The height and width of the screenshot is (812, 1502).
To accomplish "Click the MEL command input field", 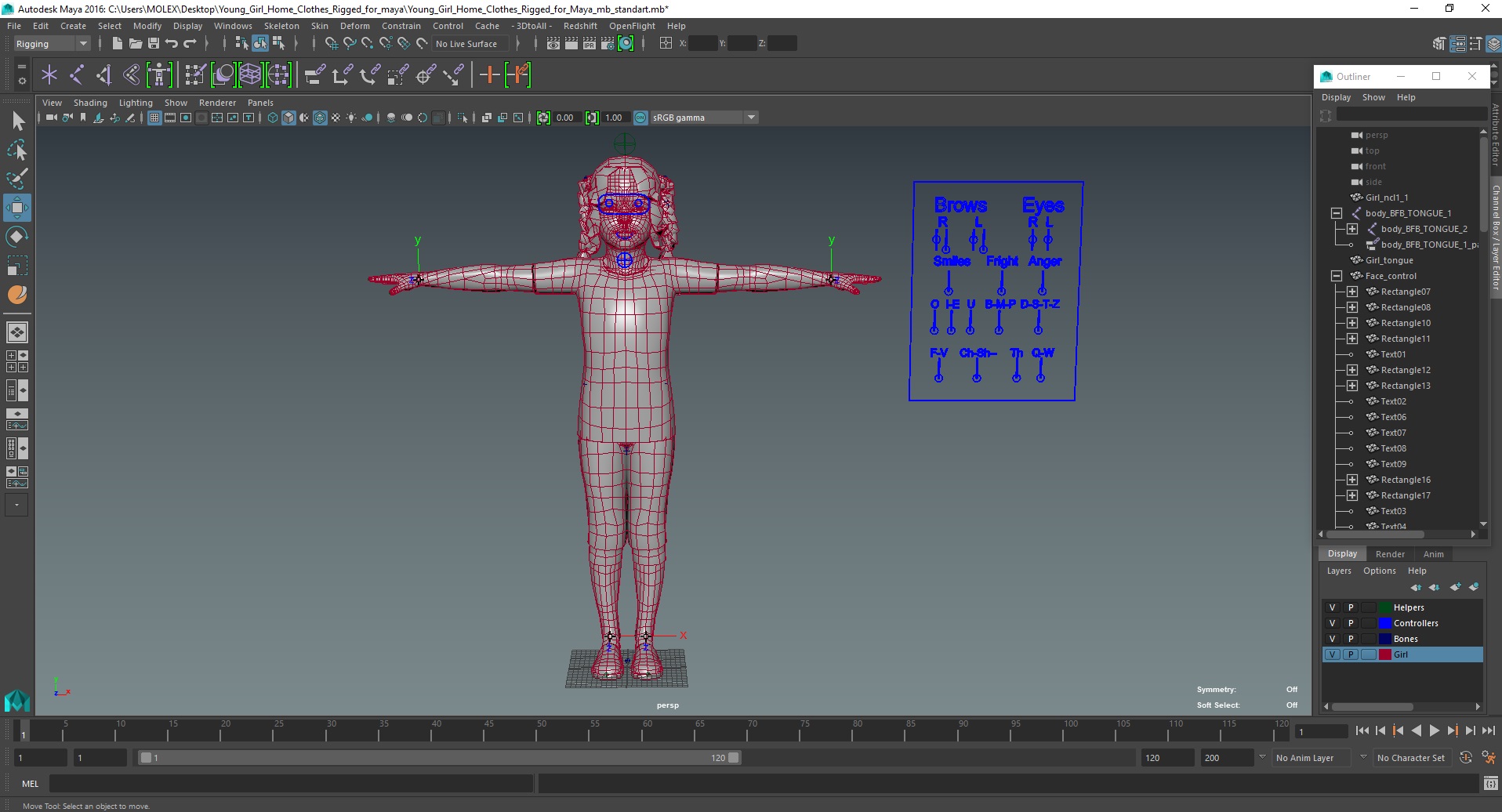I will (x=292, y=783).
